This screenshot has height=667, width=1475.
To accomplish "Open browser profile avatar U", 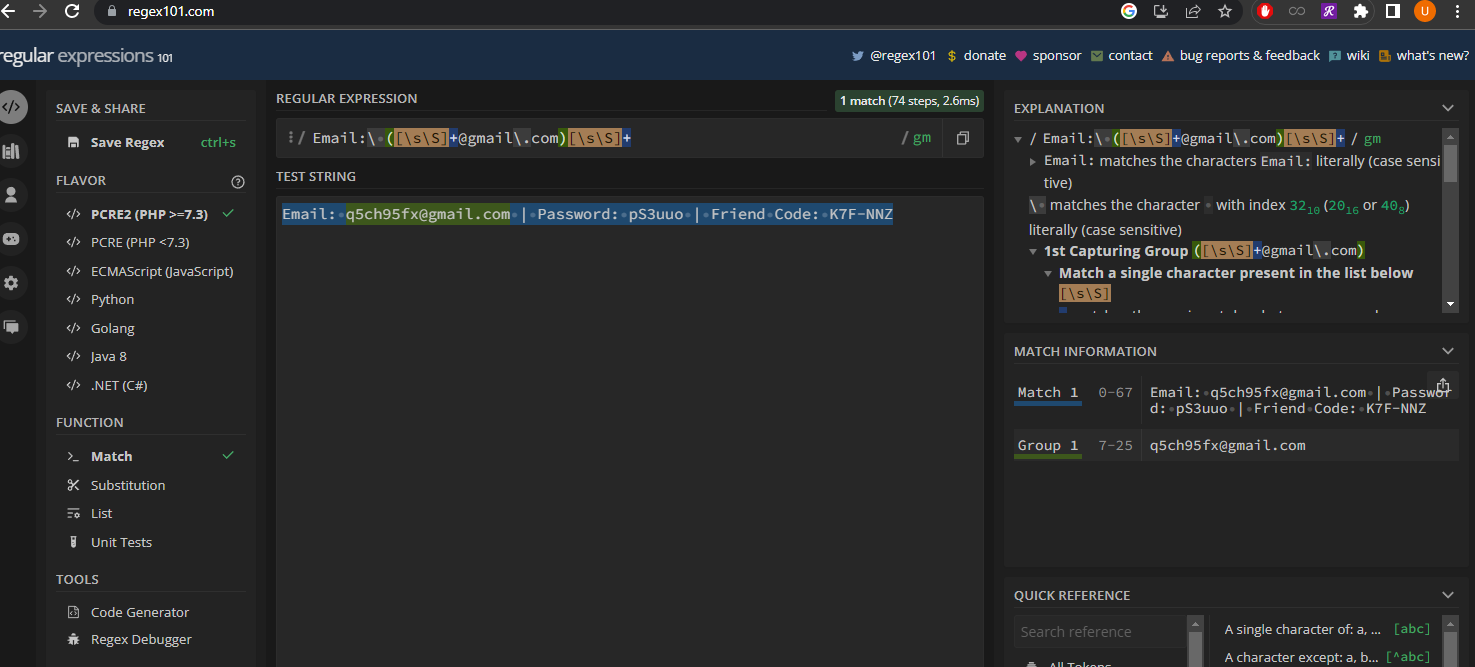I will [1424, 11].
